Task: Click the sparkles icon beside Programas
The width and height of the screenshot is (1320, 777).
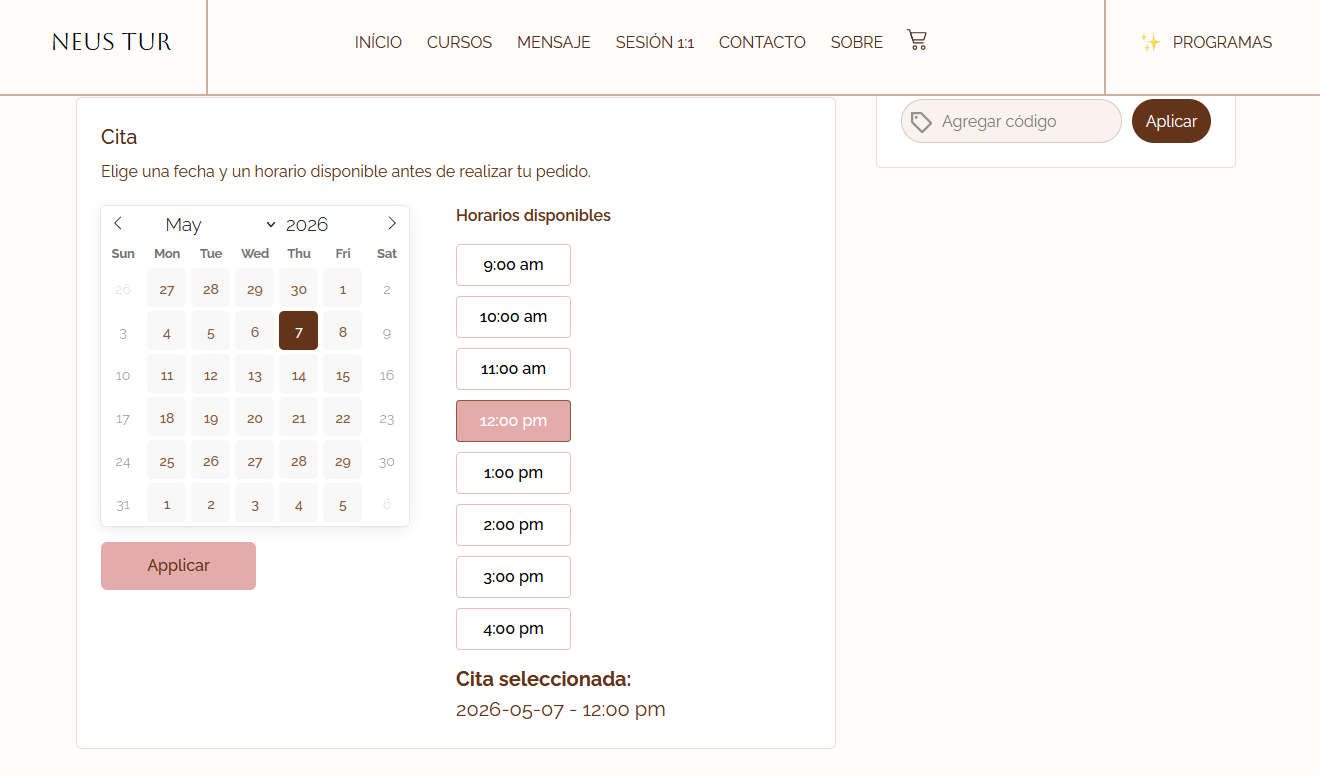Action: [x=1150, y=42]
